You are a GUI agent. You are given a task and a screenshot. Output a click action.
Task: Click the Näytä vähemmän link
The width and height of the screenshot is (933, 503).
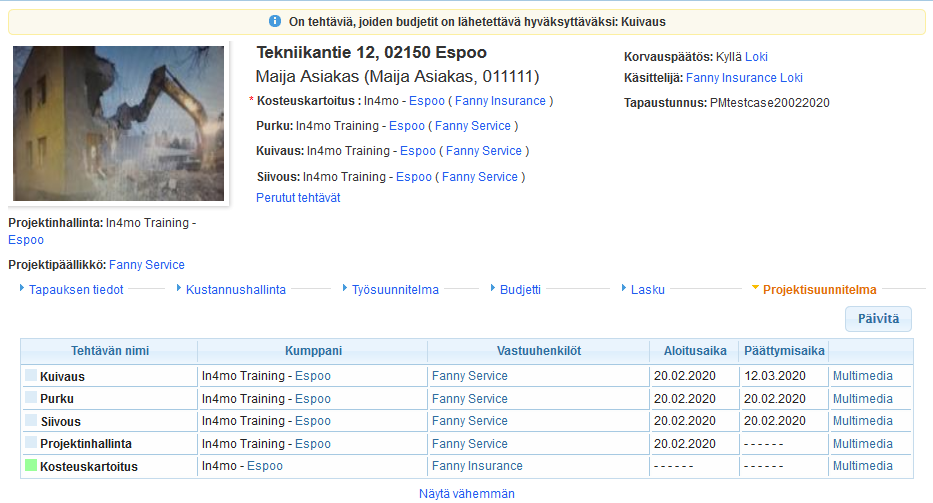point(466,493)
